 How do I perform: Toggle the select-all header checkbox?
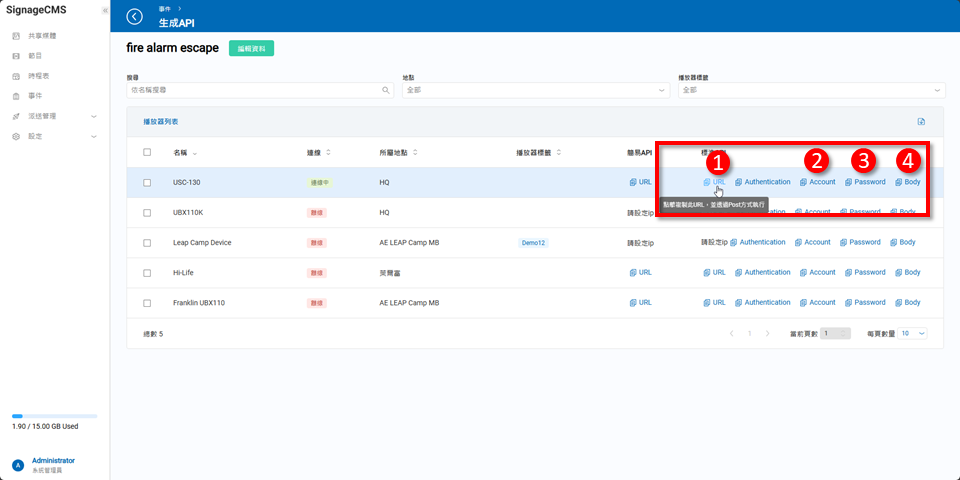point(147,152)
